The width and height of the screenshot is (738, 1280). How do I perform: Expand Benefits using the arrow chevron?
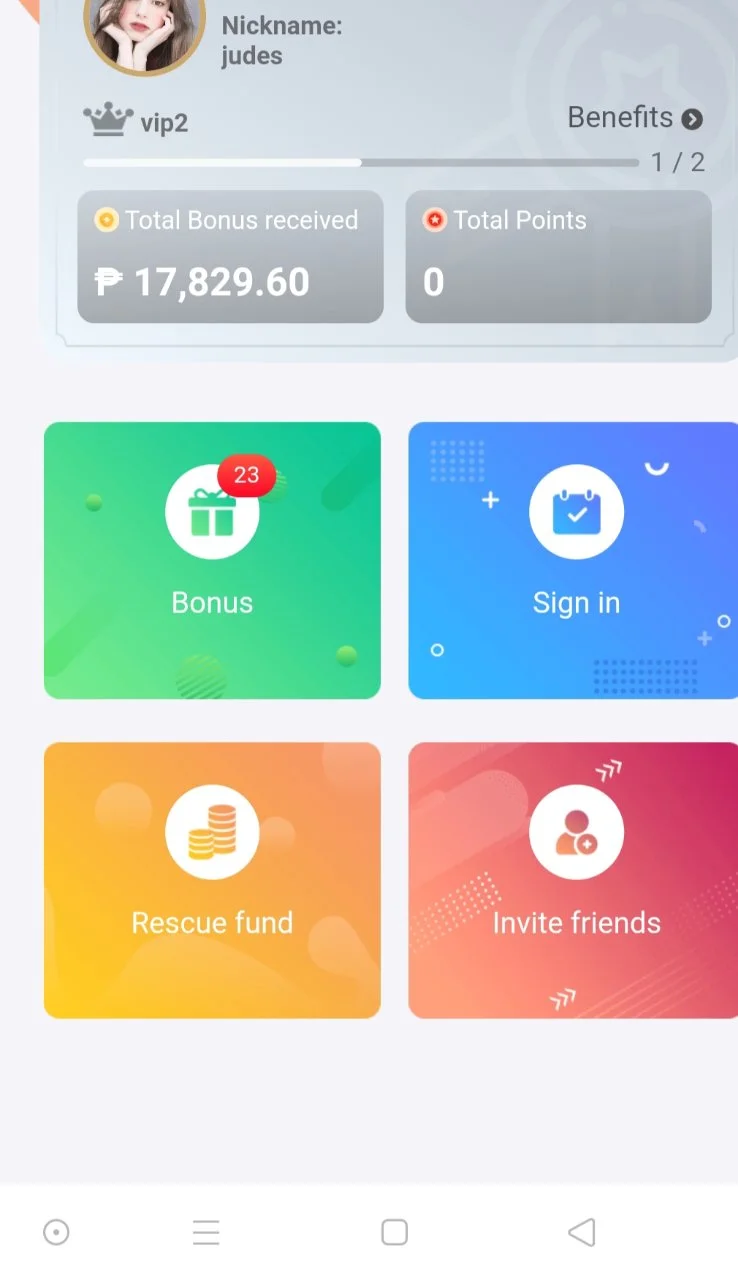click(x=692, y=119)
